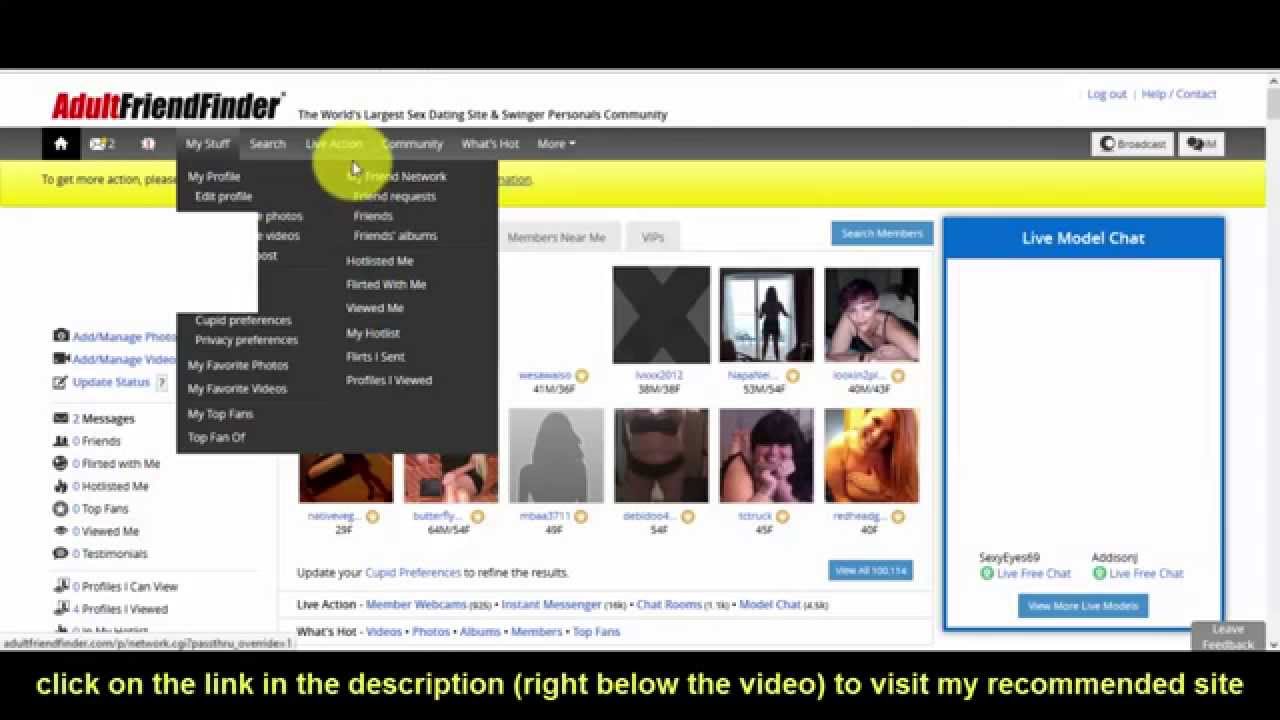The height and width of the screenshot is (720, 1280).
Task: Click the camera icon beside Add/Manage Photos
Action: [61, 336]
